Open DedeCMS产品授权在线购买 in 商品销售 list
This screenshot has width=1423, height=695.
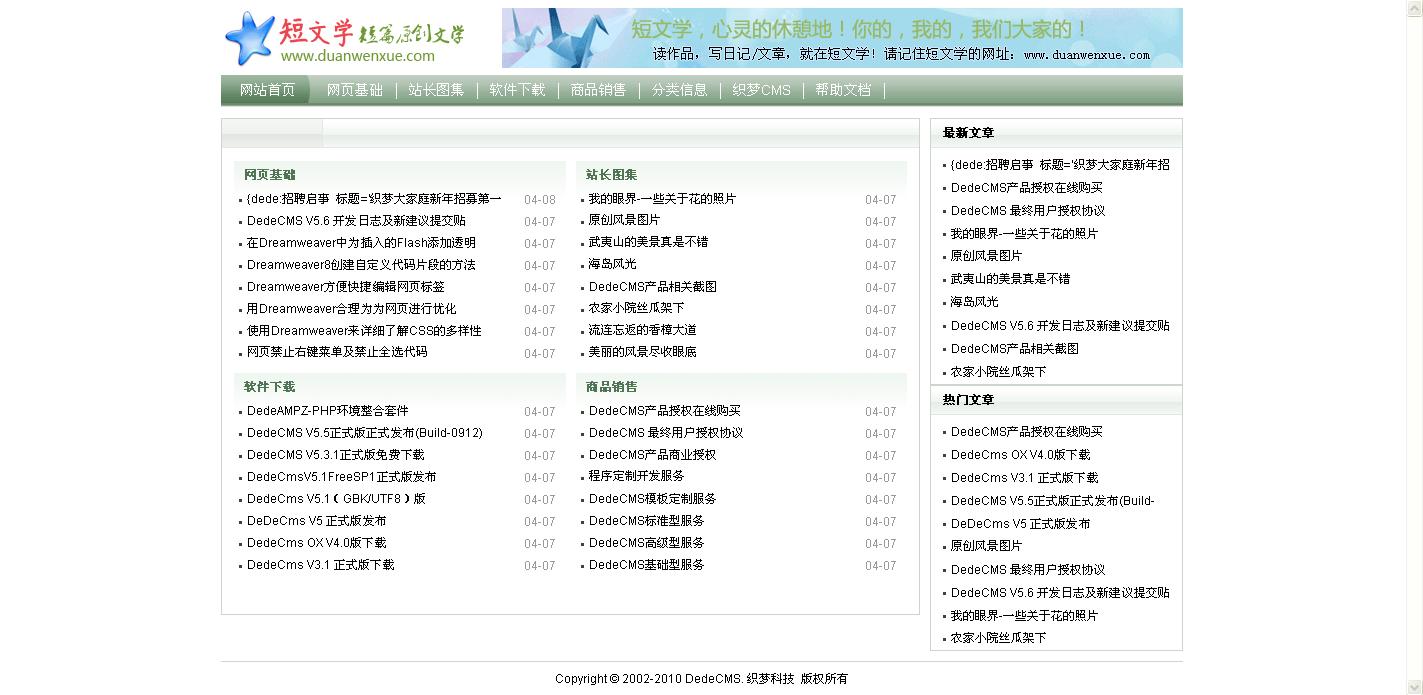coord(665,411)
